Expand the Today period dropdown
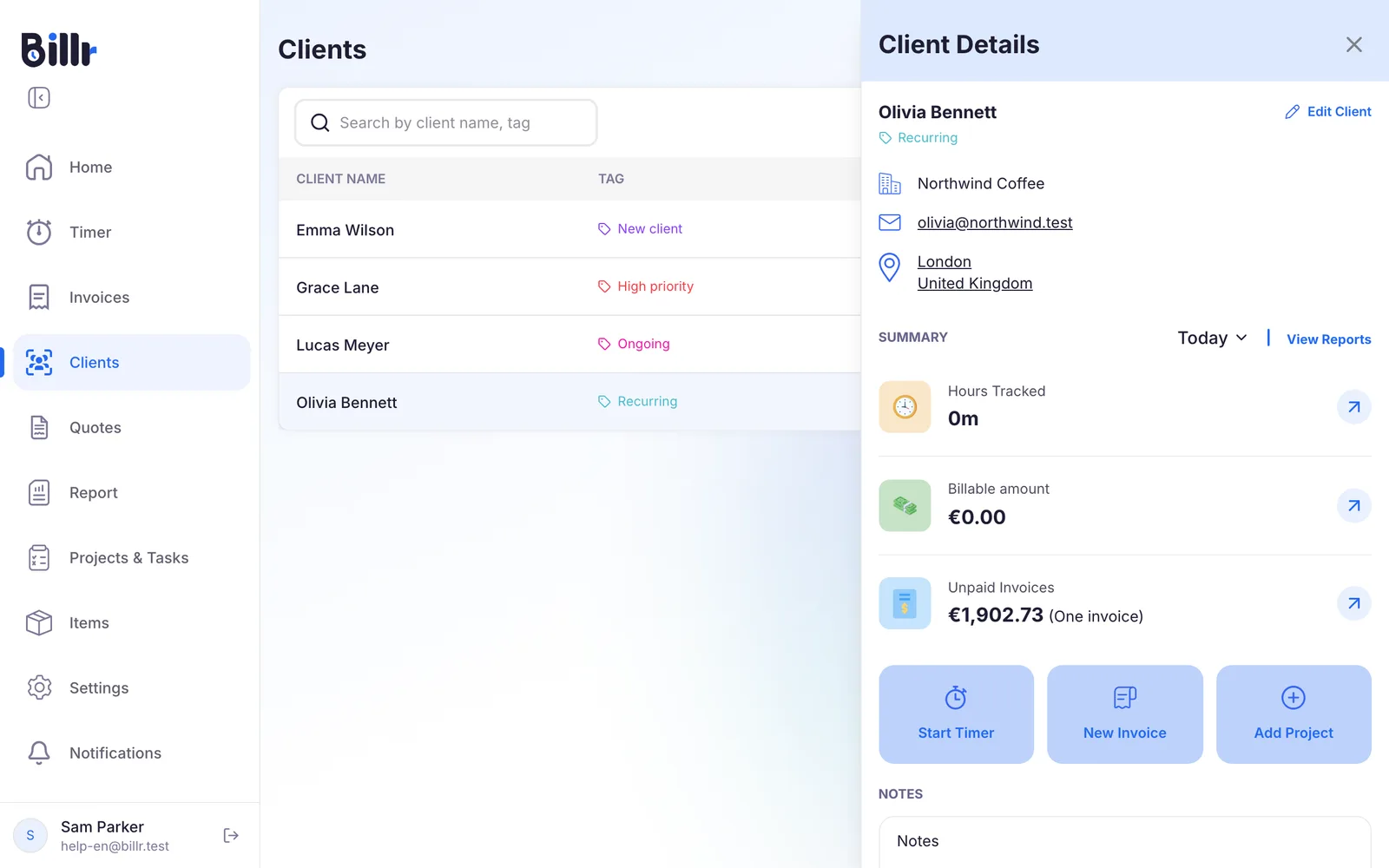The height and width of the screenshot is (868, 1389). [x=1213, y=338]
